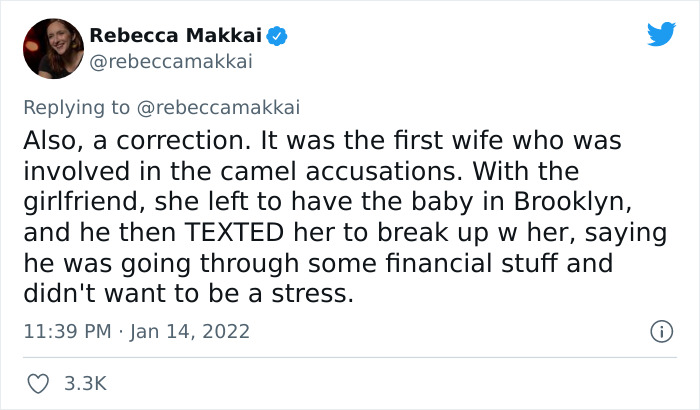Click "Also, a correction." in the tweet
The width and height of the screenshot is (700, 410).
134,138
